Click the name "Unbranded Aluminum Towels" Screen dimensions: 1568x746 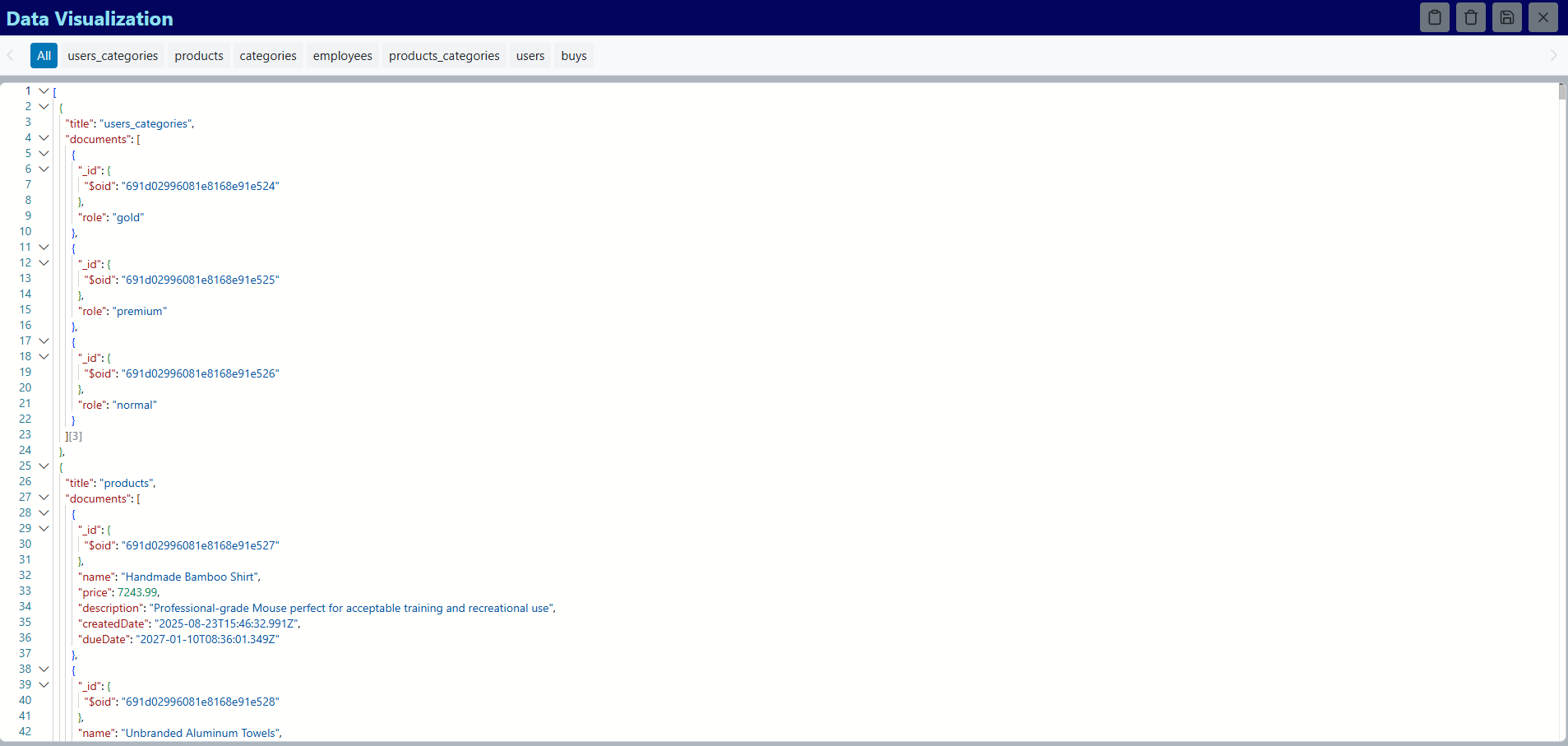coord(201,733)
